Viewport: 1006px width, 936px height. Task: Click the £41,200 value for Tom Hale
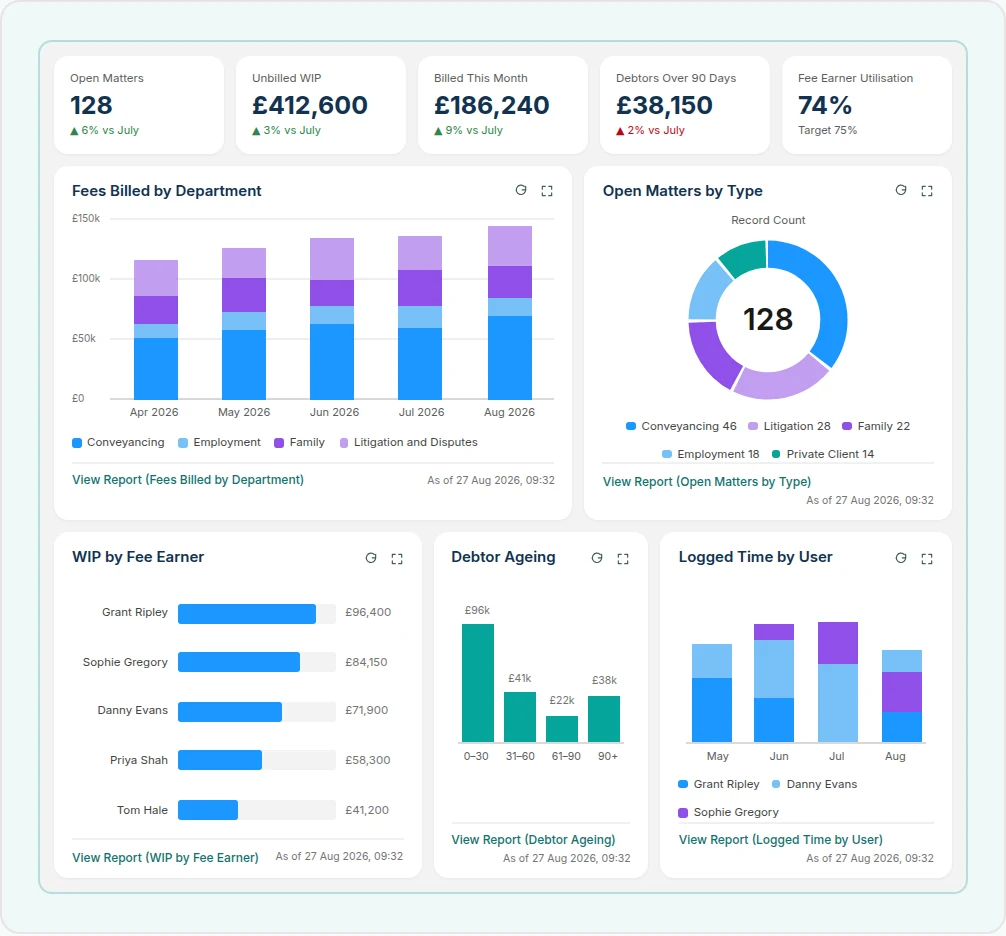(x=367, y=811)
